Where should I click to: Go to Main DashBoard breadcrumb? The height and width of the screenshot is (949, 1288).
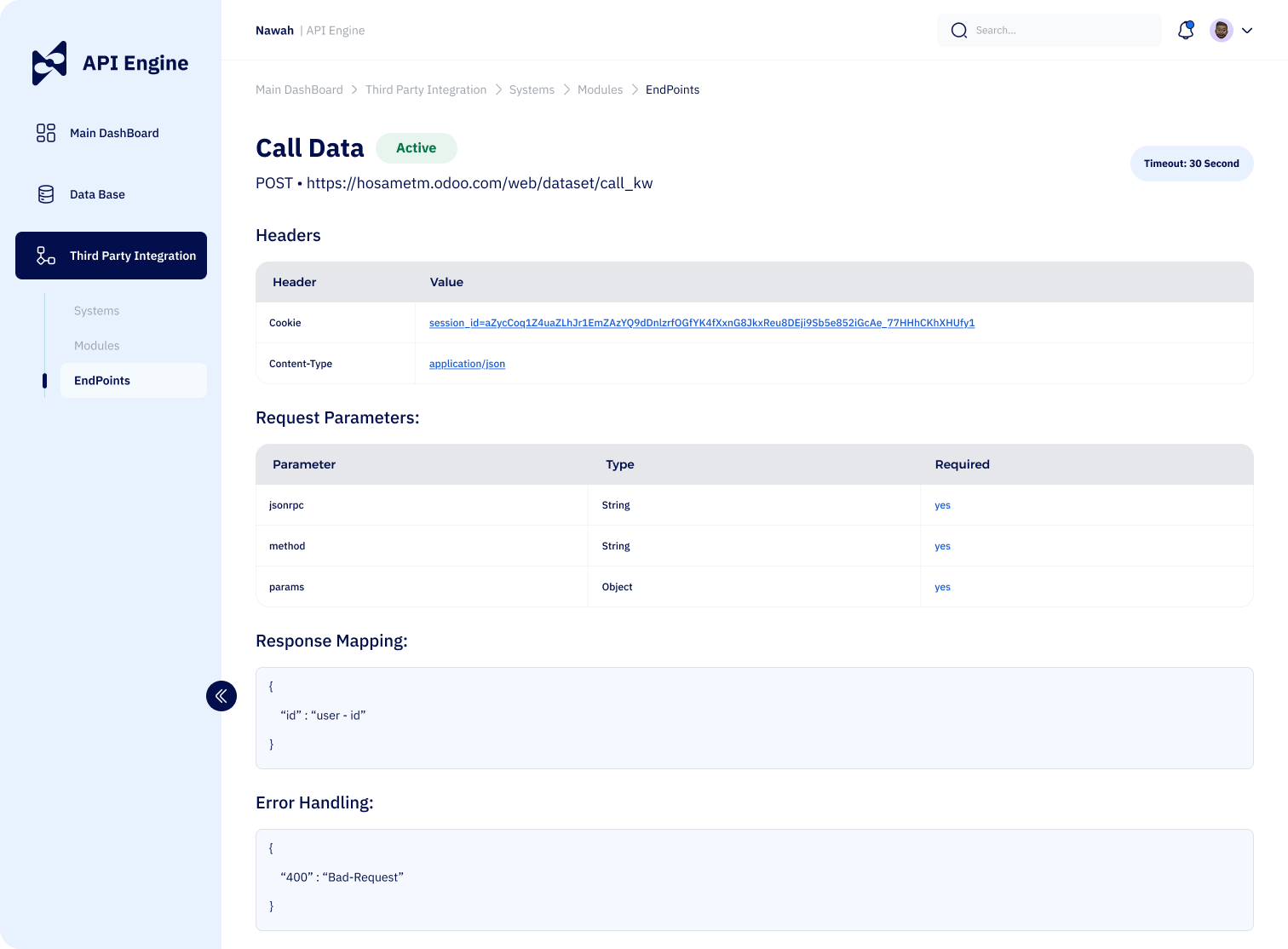[299, 89]
